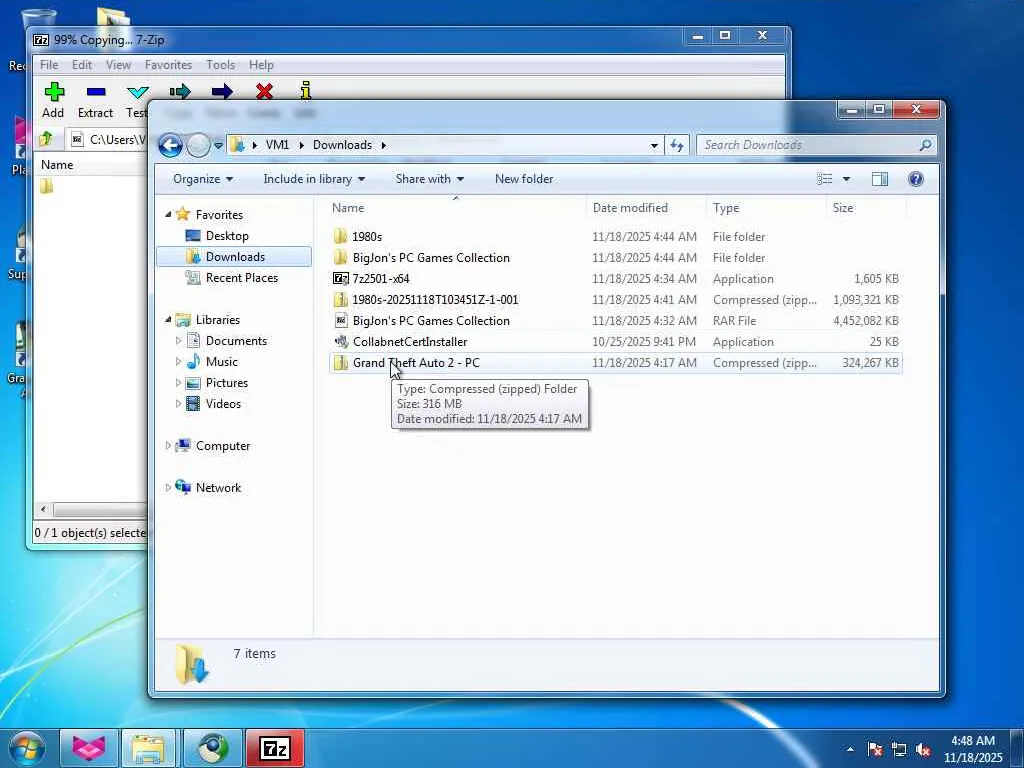Click the network tray icon
The height and width of the screenshot is (768, 1024).
coord(899,750)
